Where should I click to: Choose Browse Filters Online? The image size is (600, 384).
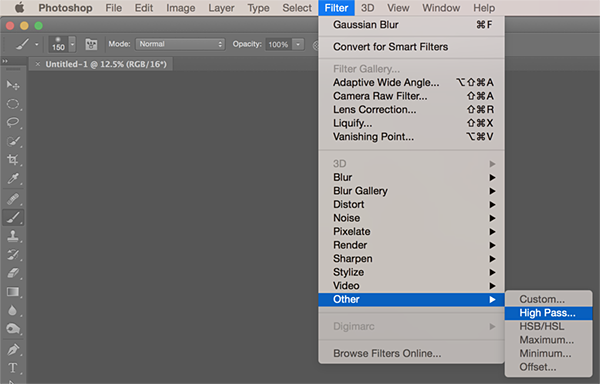coord(411,353)
